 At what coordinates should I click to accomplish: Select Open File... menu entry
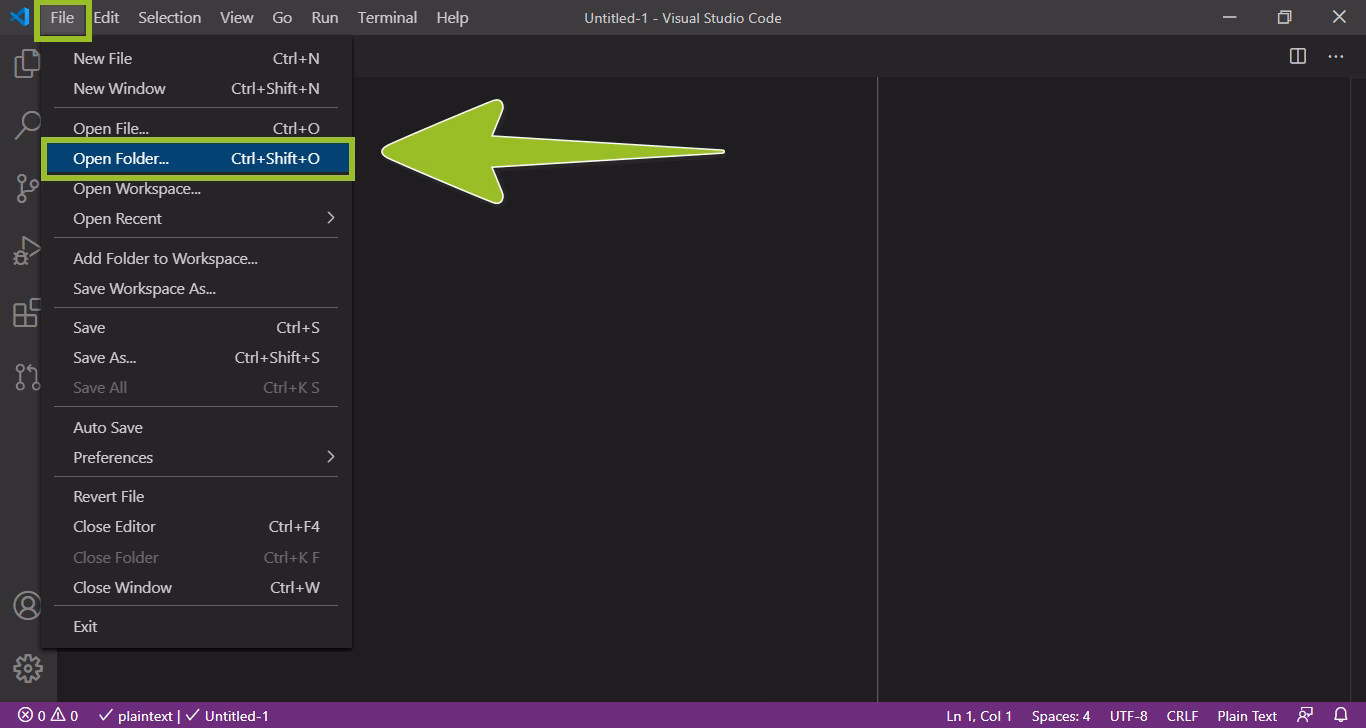[196, 128]
